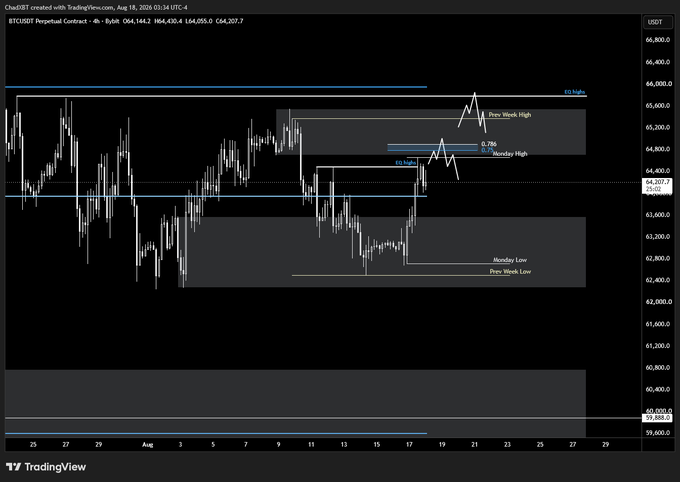680x482 pixels.
Task: Click the low value L64,055.0
Action: click(199, 21)
